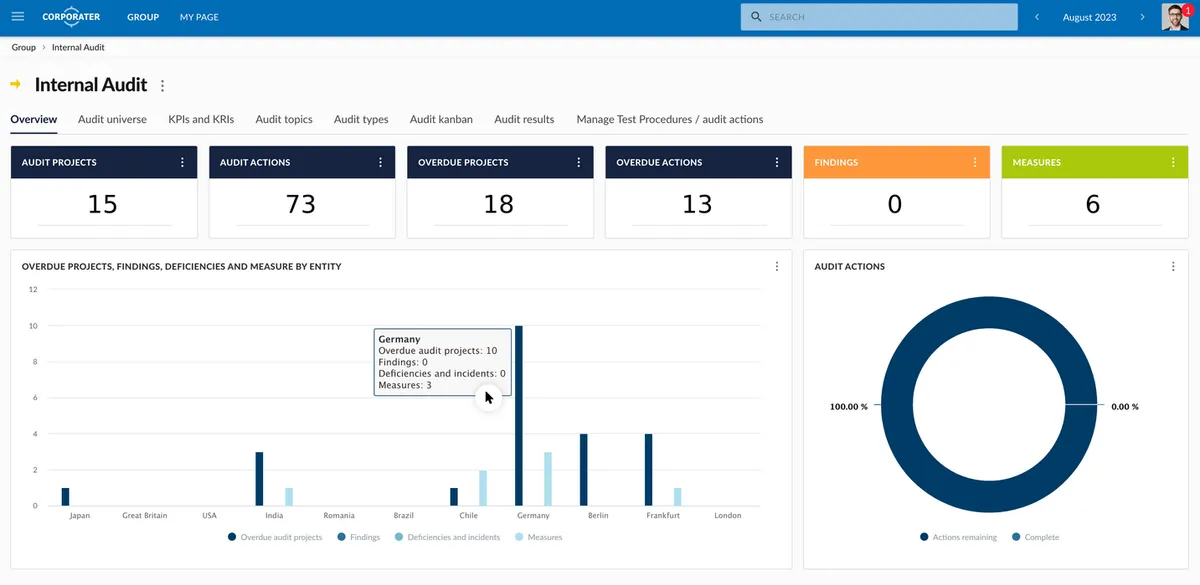The height and width of the screenshot is (585, 1200).
Task: Toggle Overdue audit projects legend series
Action: pyautogui.click(x=275, y=537)
